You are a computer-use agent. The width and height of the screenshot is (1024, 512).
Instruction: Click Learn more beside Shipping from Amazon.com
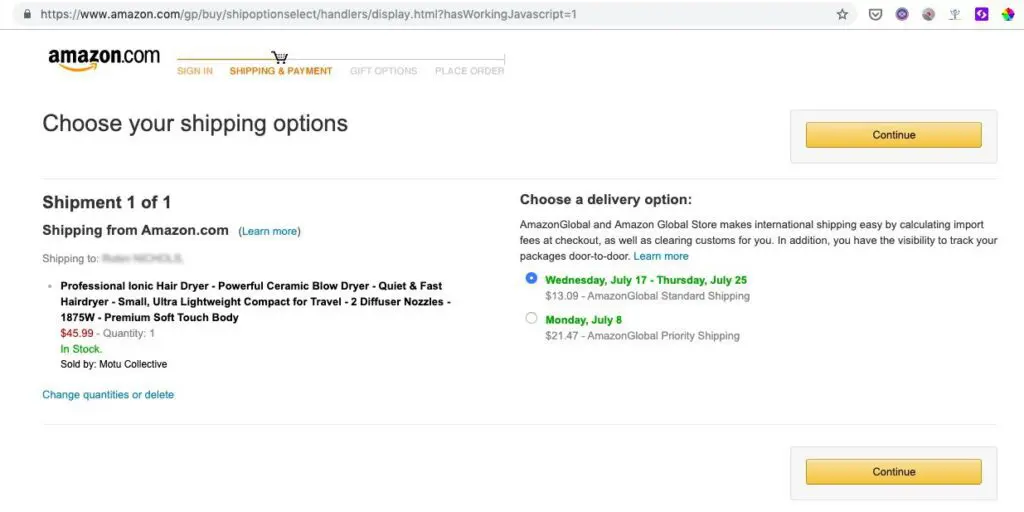[x=270, y=232]
